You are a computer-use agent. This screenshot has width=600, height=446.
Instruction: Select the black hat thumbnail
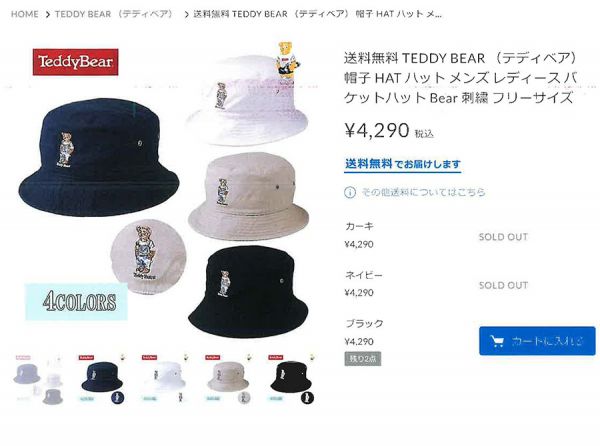pos(292,379)
